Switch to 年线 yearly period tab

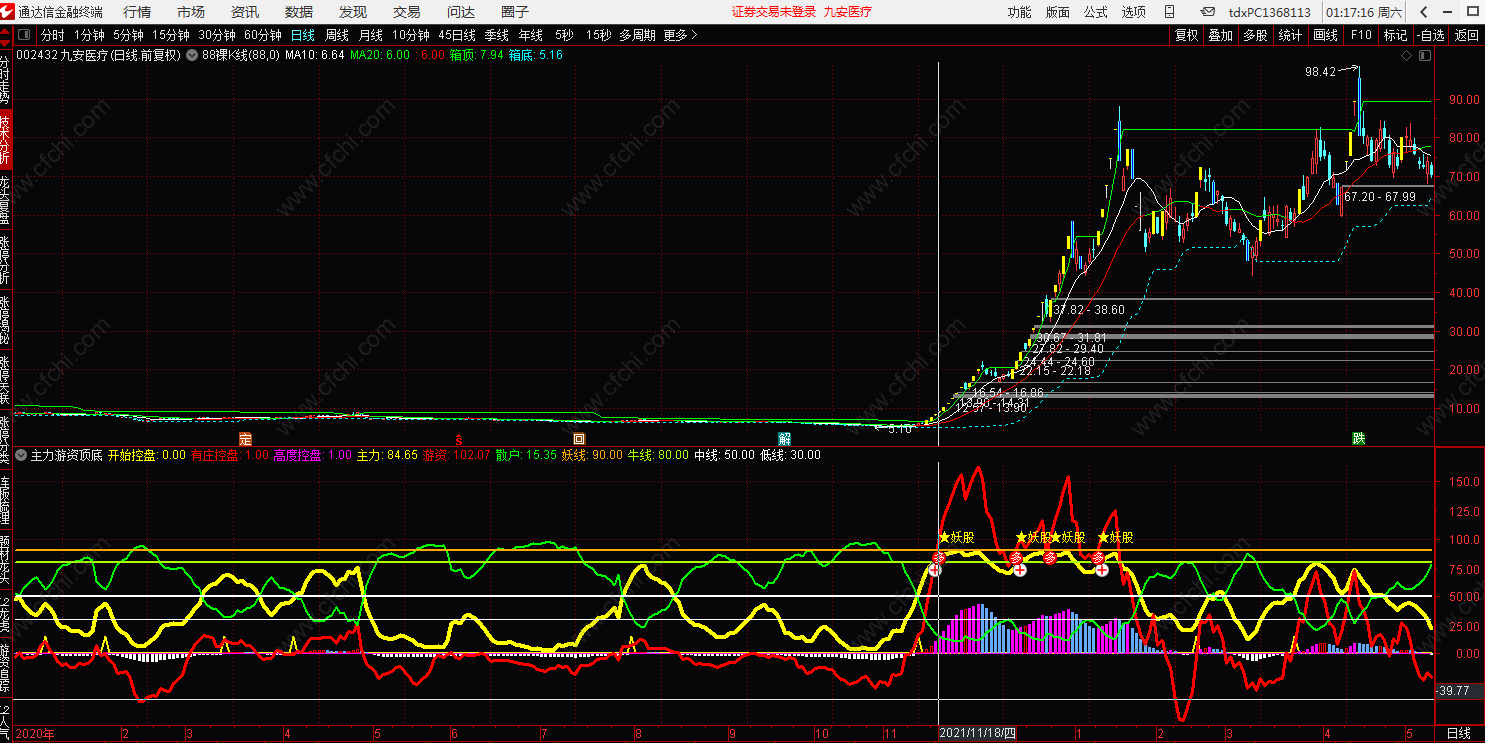coord(531,35)
